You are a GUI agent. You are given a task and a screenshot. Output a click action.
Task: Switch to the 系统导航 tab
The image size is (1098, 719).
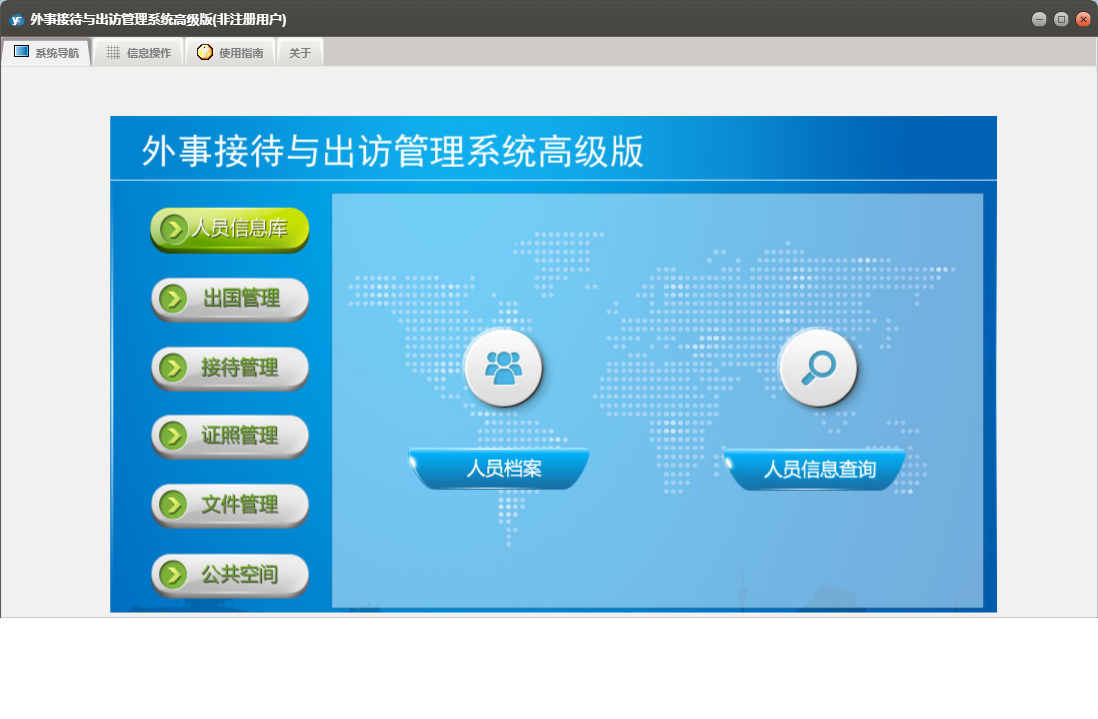[47, 53]
